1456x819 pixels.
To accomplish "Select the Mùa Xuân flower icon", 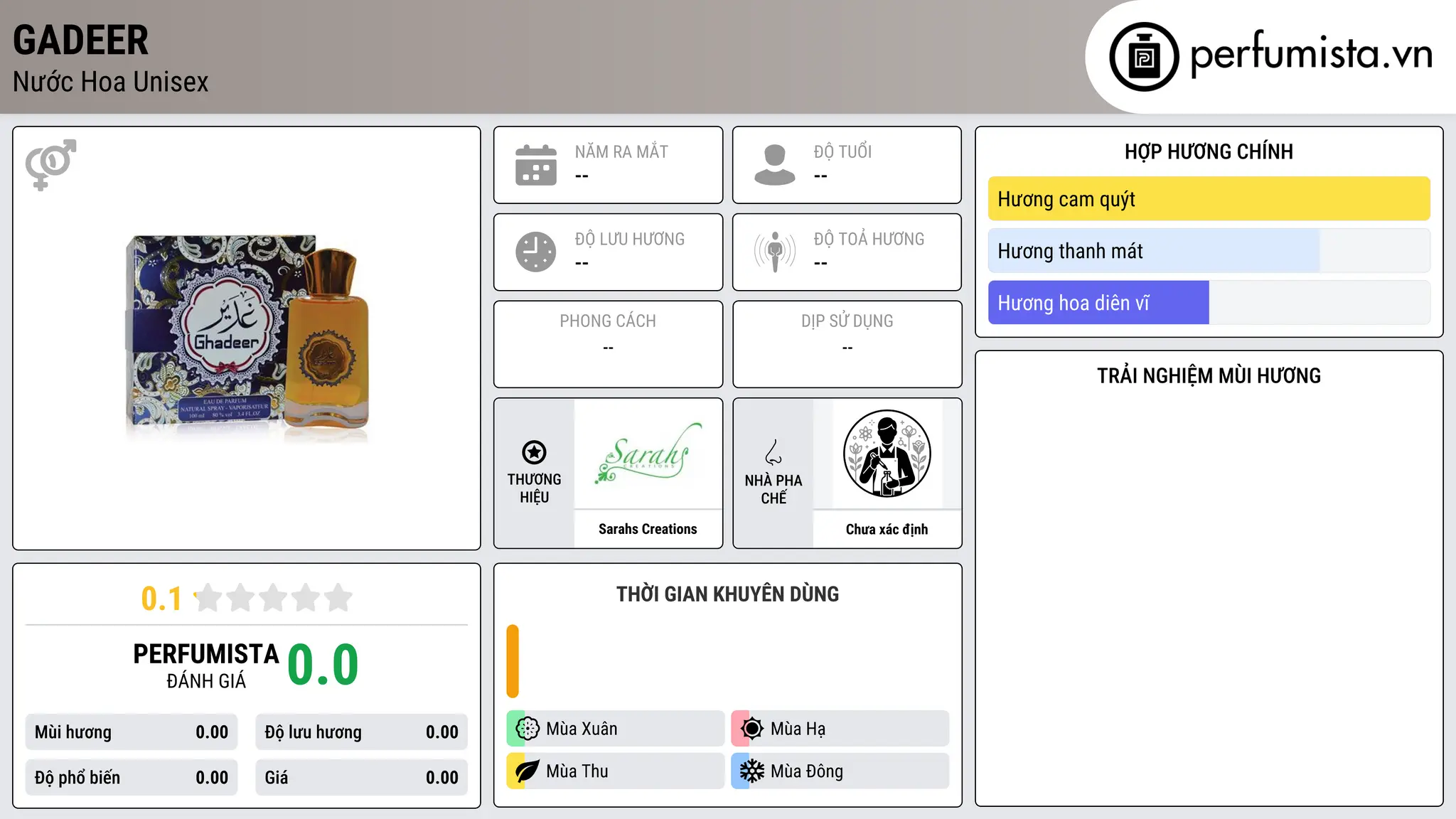I will click(528, 729).
